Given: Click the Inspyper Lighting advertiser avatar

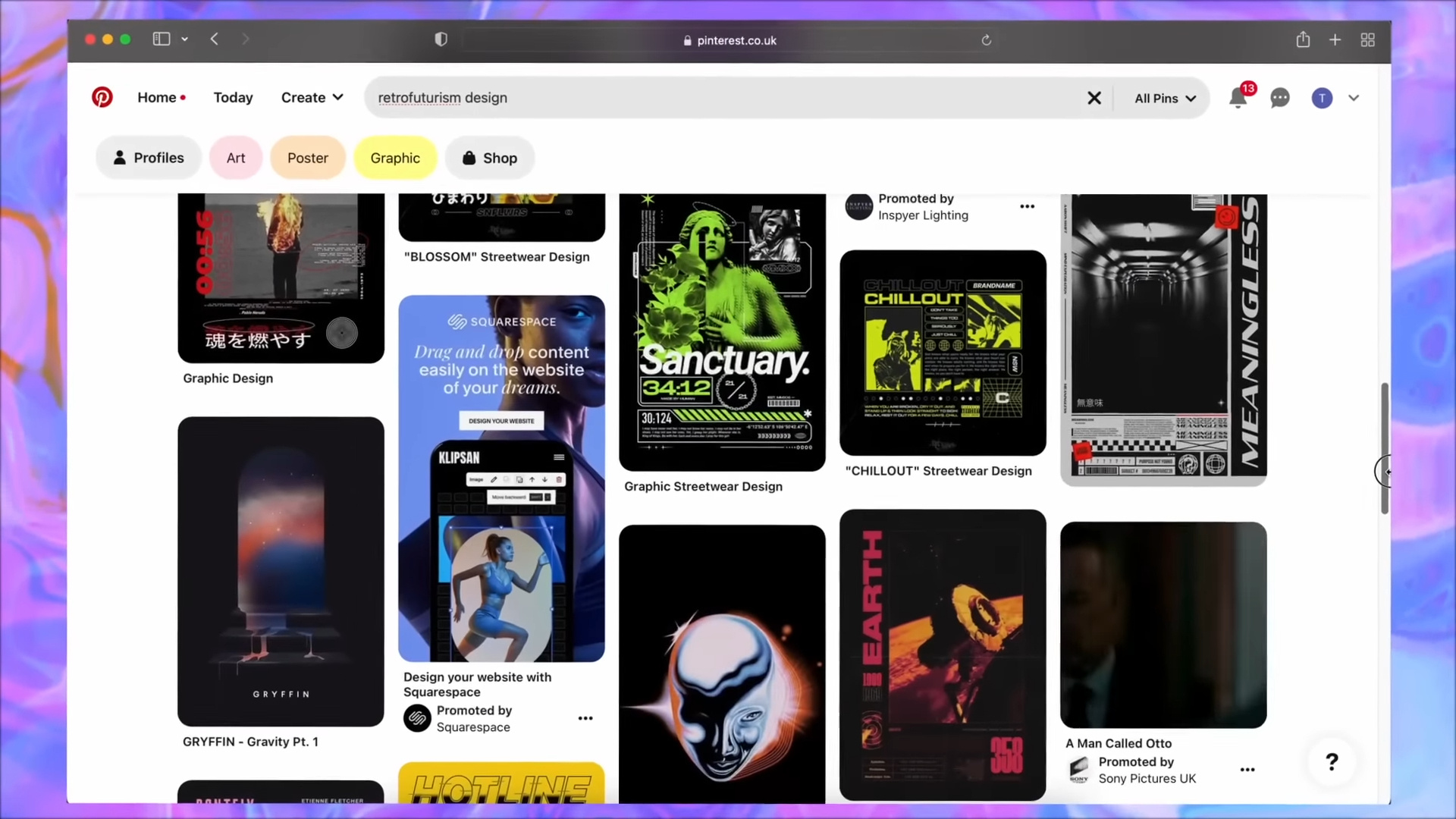Looking at the screenshot, I should [859, 206].
